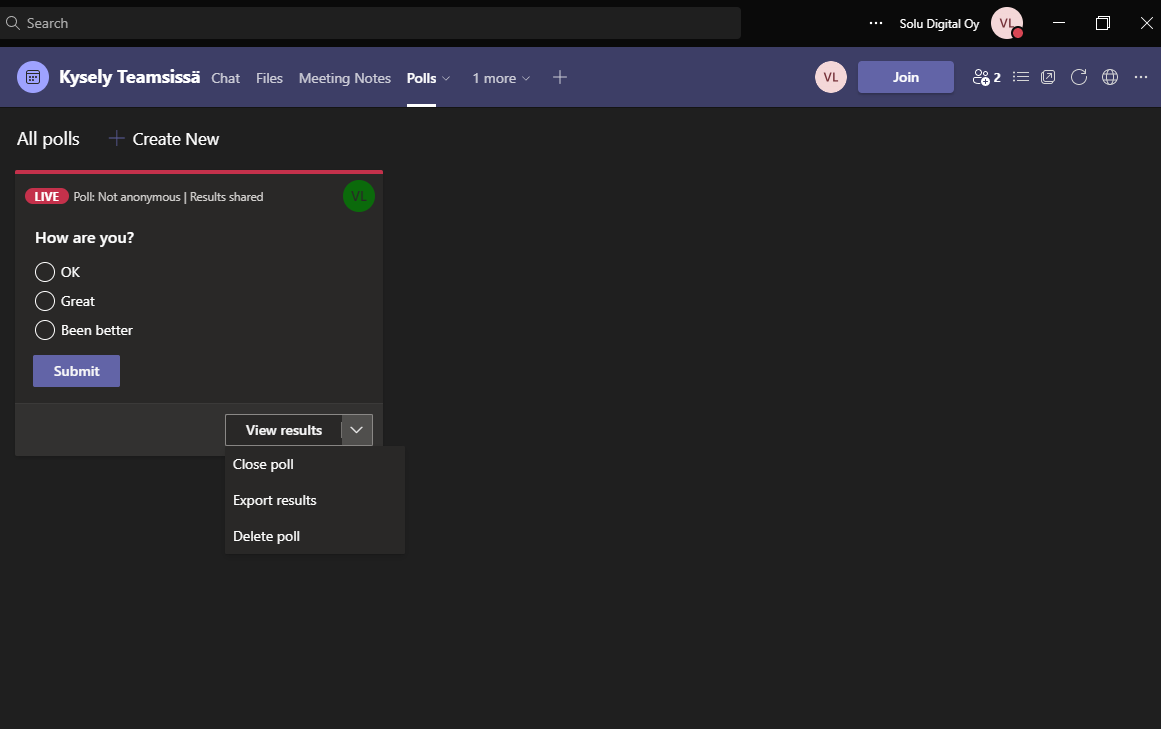This screenshot has height=729, width=1161.
Task: Click the meeting calendar icon beside Kysely Teamsissä
Action: click(x=33, y=77)
